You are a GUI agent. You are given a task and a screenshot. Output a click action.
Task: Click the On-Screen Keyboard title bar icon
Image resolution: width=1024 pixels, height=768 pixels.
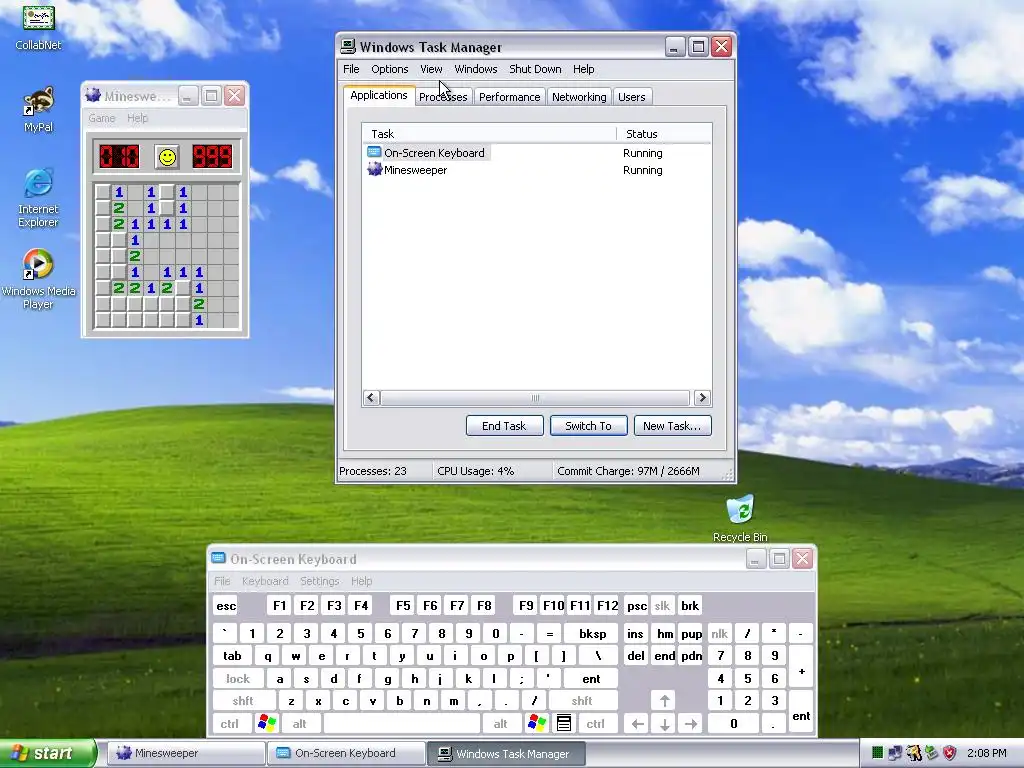(x=219, y=558)
